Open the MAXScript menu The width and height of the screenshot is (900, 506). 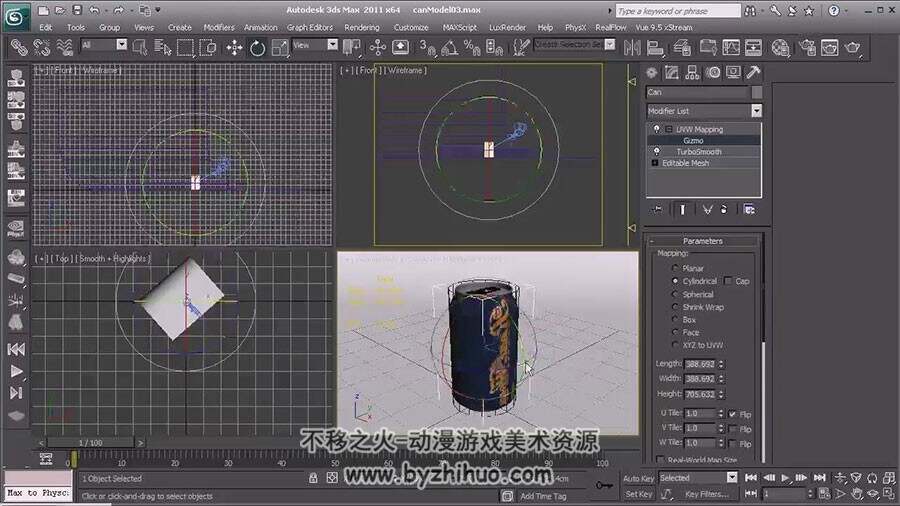[x=460, y=27]
